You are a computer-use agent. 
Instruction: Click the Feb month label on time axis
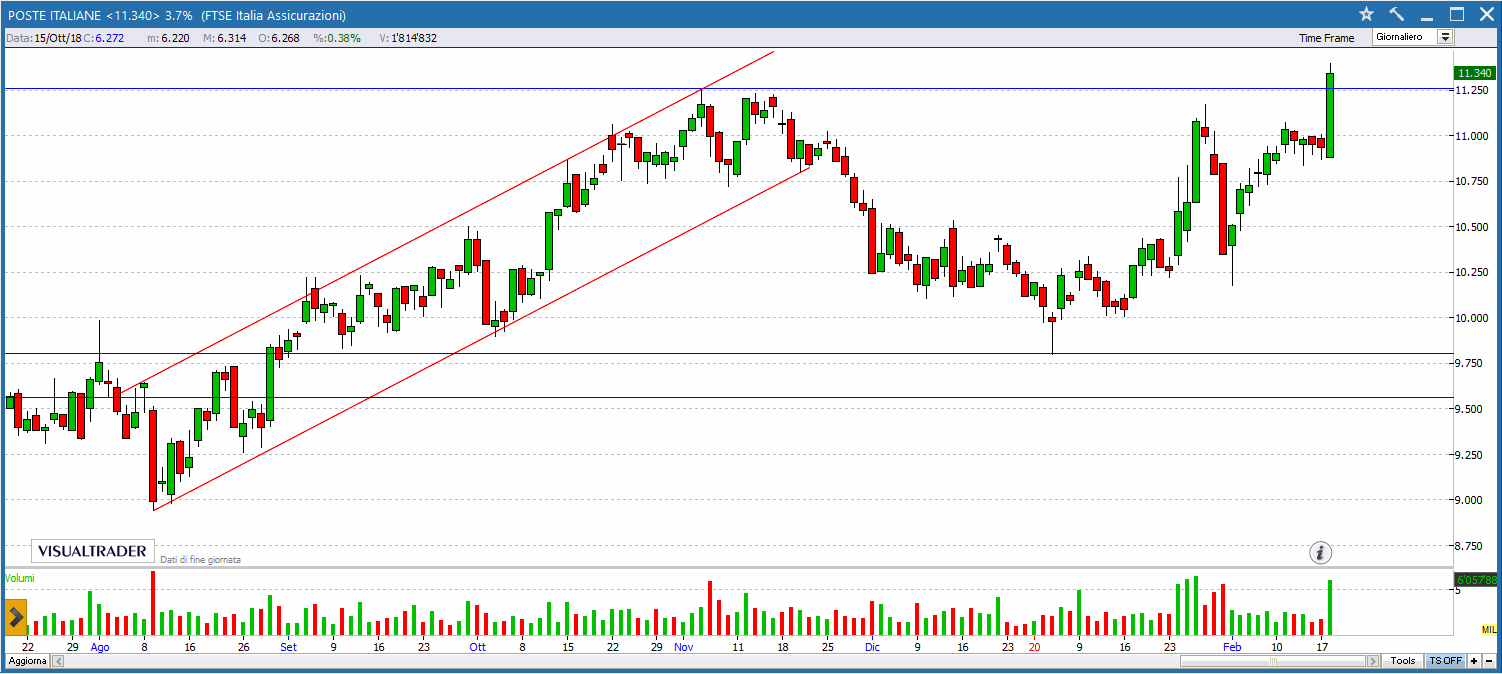pos(1231,647)
